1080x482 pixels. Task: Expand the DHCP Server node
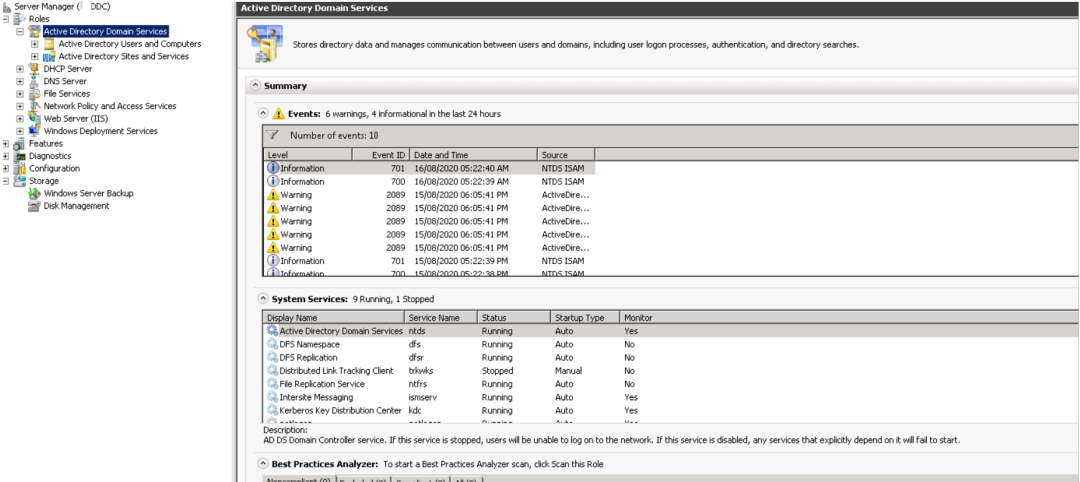pos(20,69)
